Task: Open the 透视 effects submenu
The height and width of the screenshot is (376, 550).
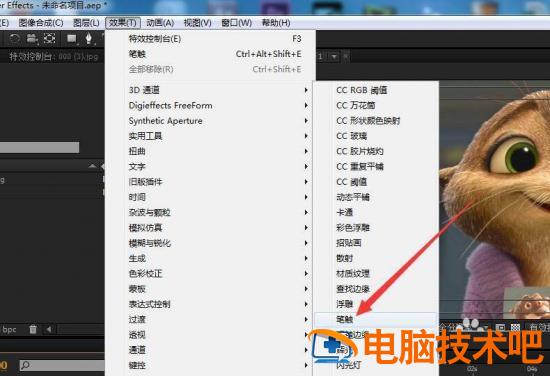Action: point(210,335)
